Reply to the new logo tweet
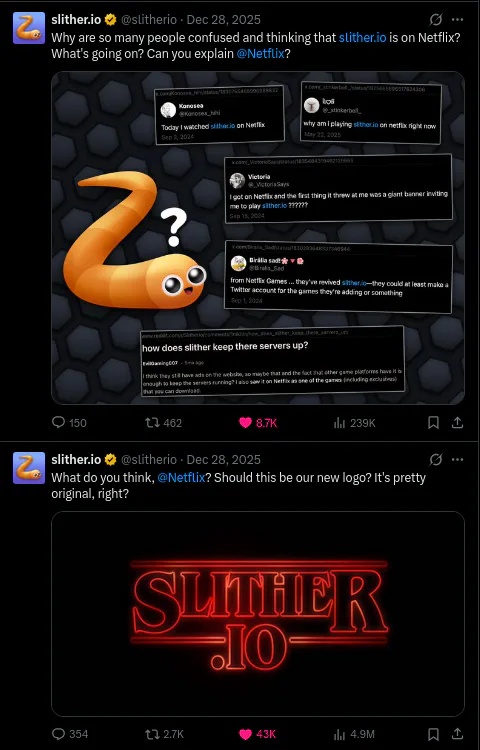Viewport: 480px width, 750px height. point(70,734)
